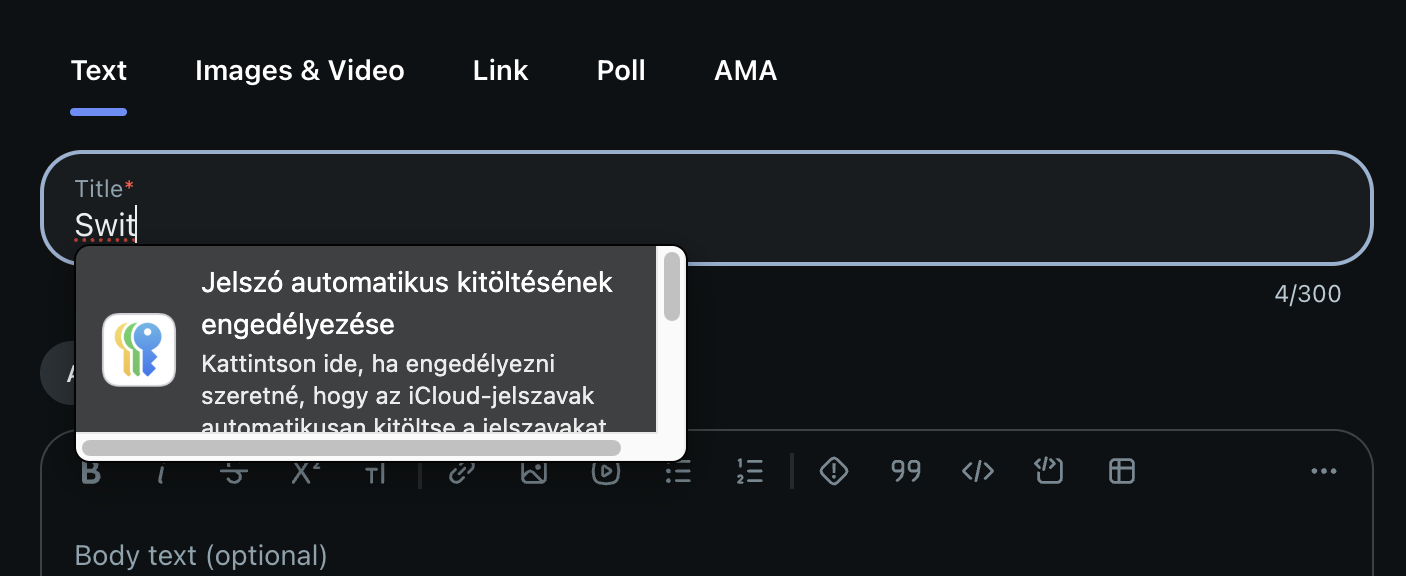Screen dimensions: 1406x576
Task: Insert a quote block
Action: [x=906, y=471]
